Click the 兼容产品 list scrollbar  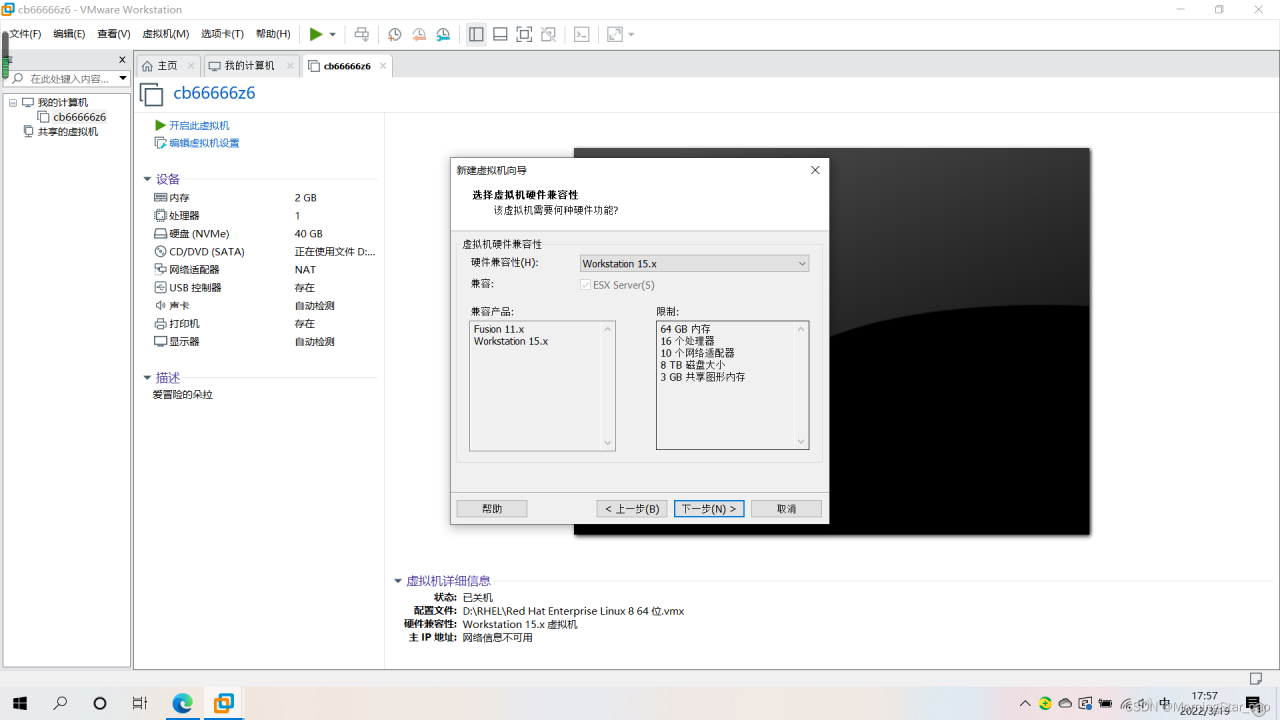(607, 386)
